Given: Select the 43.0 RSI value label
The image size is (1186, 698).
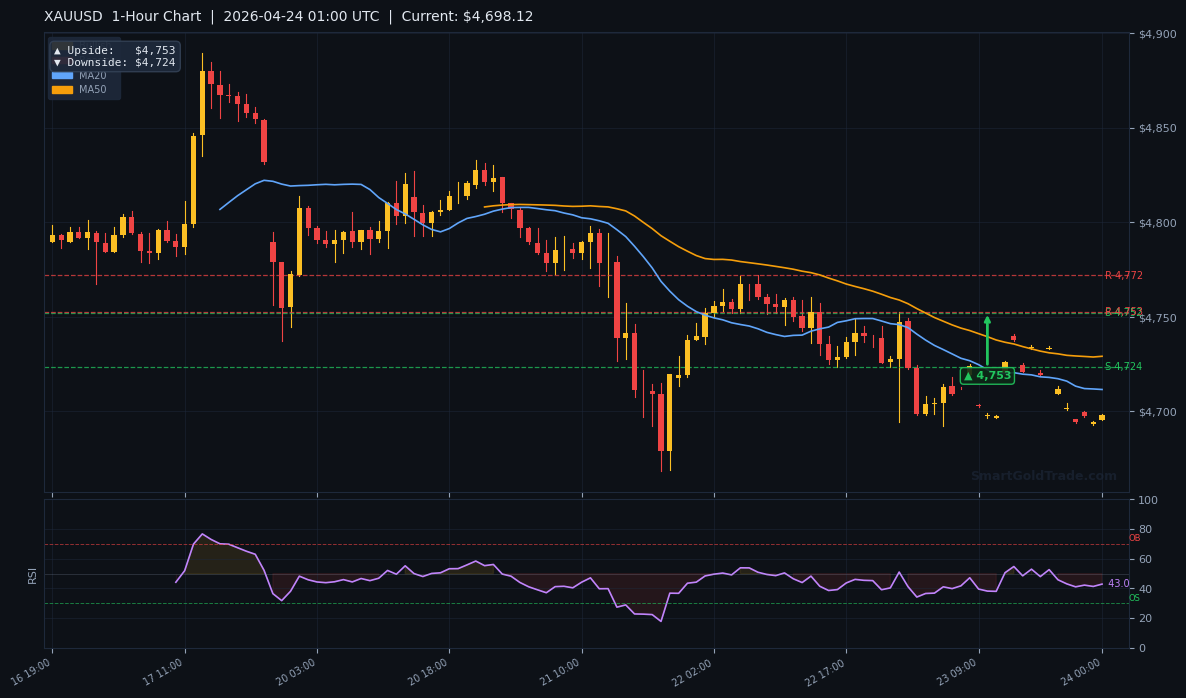Looking at the screenshot, I should tap(1117, 583).
